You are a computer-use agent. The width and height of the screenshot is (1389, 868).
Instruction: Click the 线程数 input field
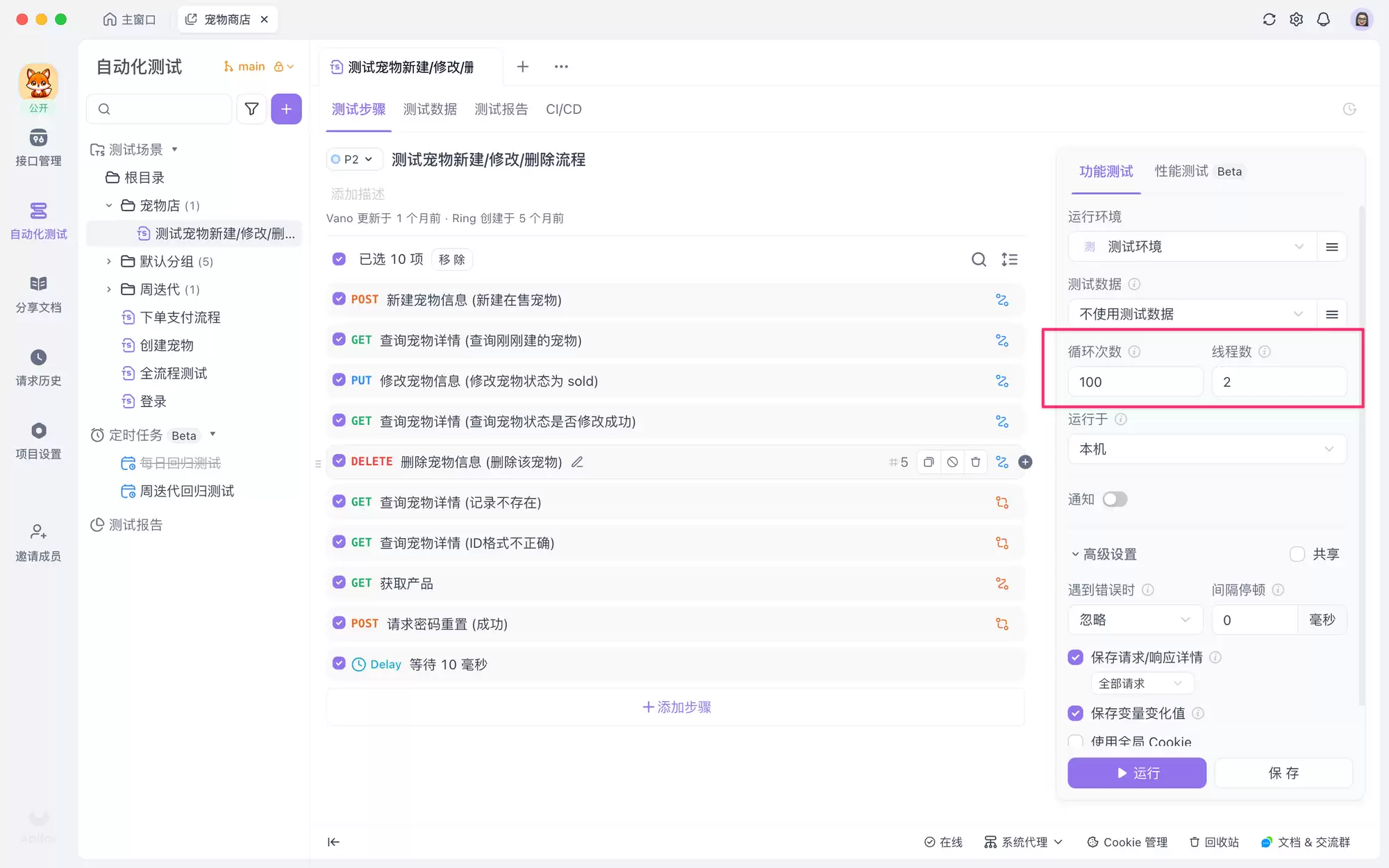pyautogui.click(x=1279, y=382)
